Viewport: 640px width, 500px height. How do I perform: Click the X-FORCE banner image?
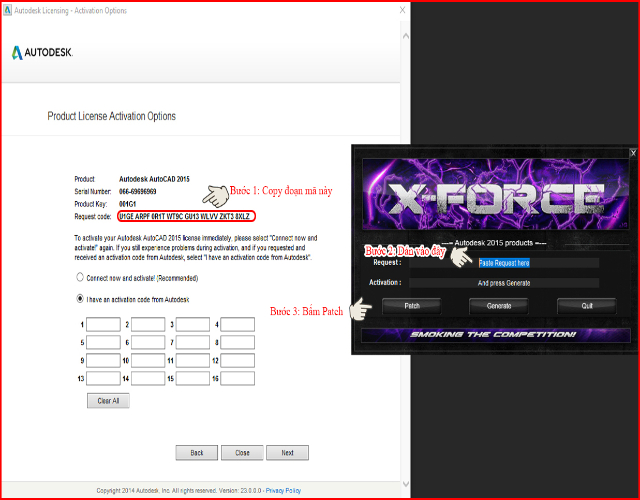(496, 194)
